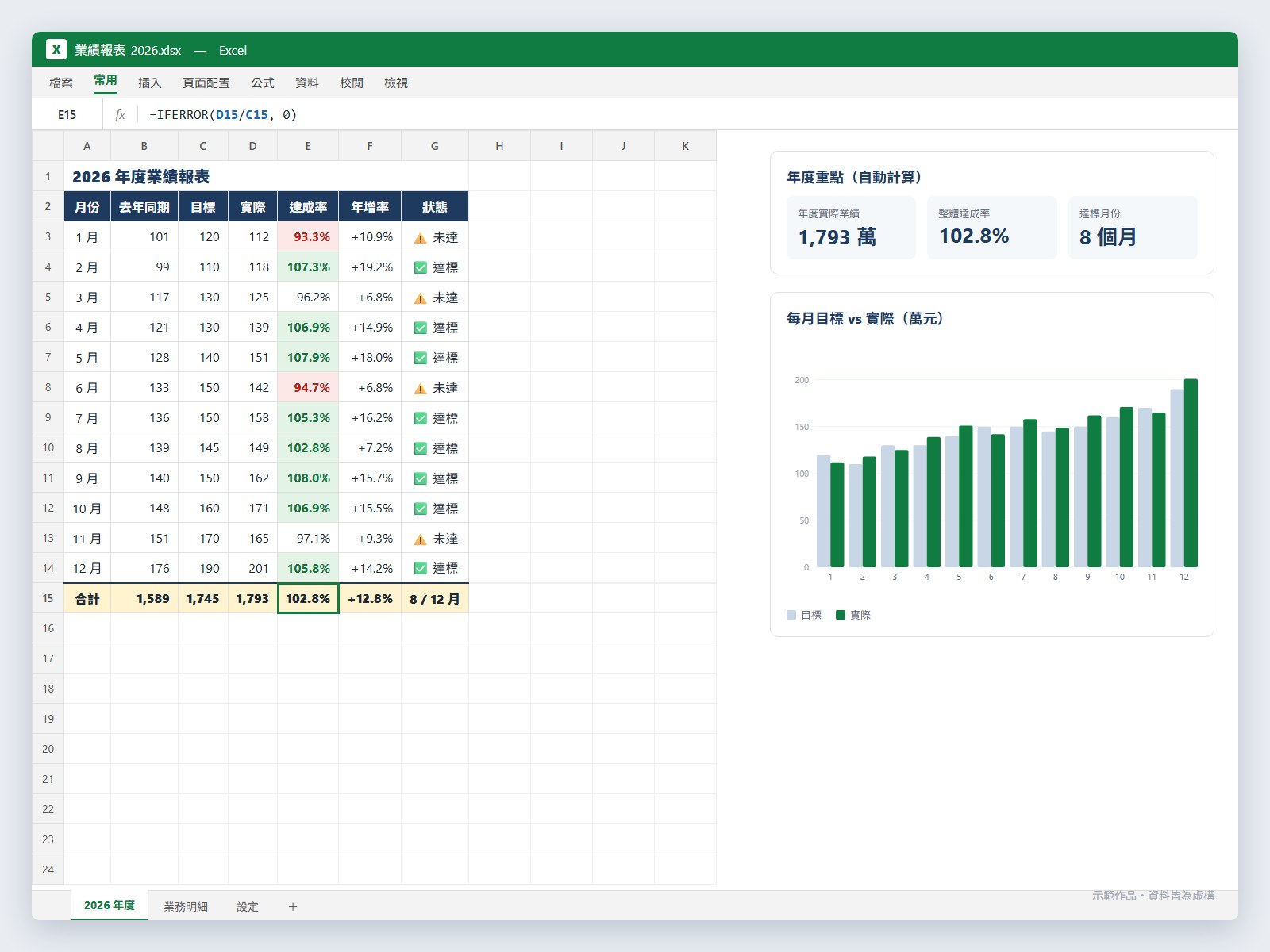Select the 達成率 header cell
Screen dimensions: 1270x952
308,207
